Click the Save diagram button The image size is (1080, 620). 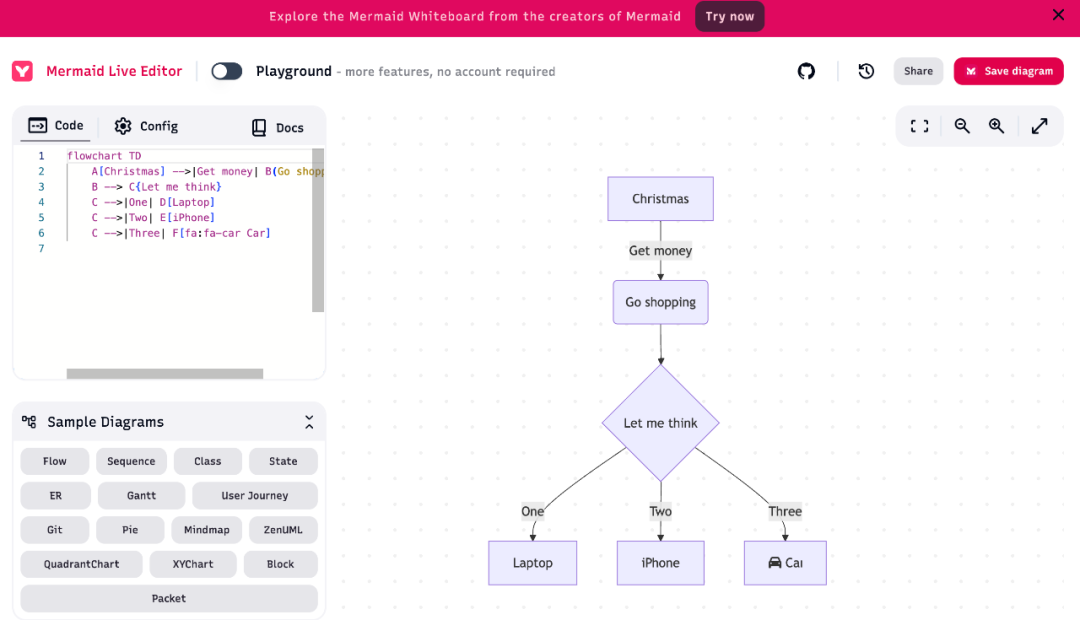point(1008,71)
